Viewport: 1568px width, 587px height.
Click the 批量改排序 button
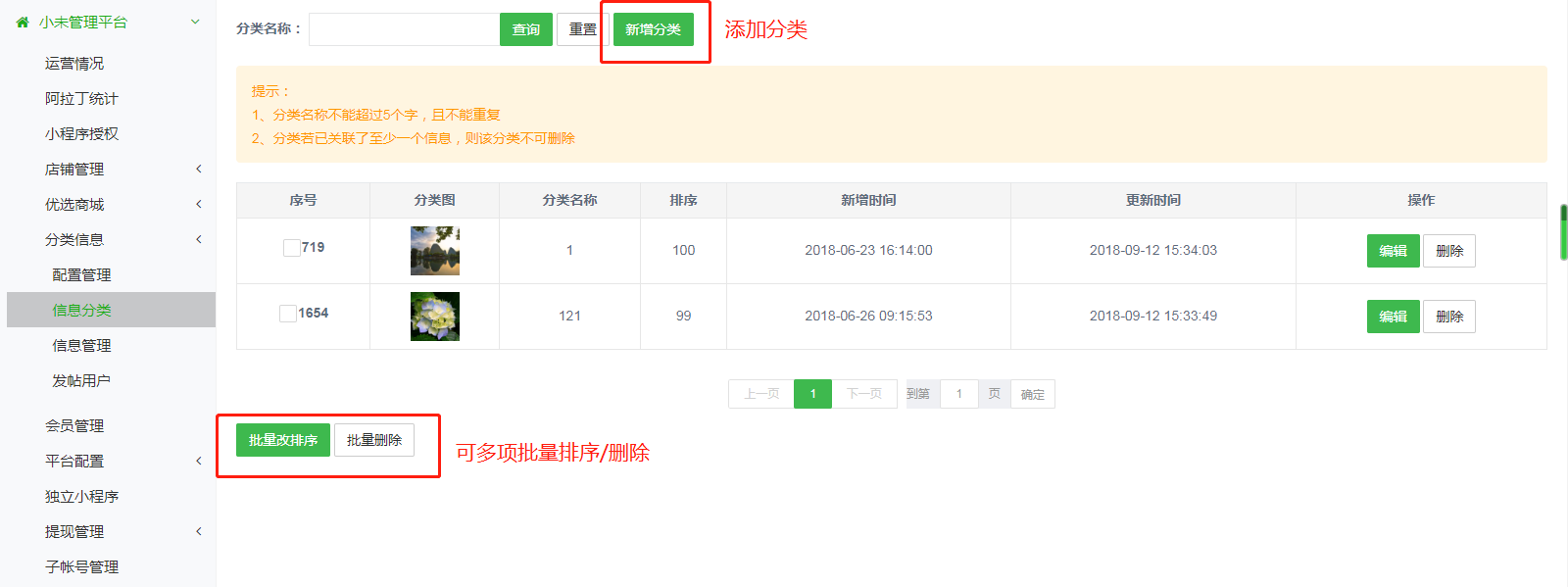click(282, 440)
